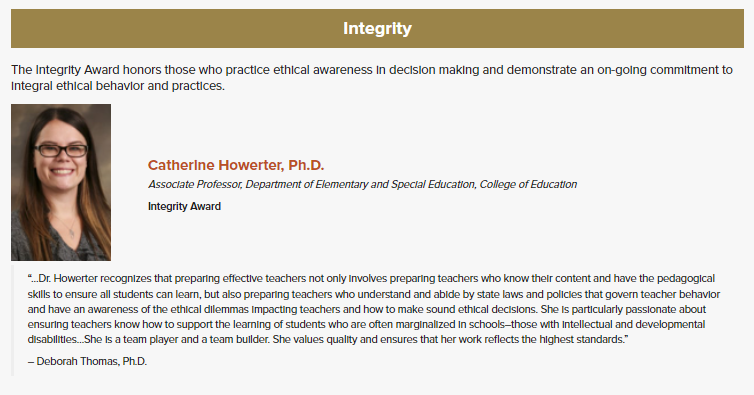
Task: Click the award recipient's portrait photo
Action: click(x=61, y=182)
